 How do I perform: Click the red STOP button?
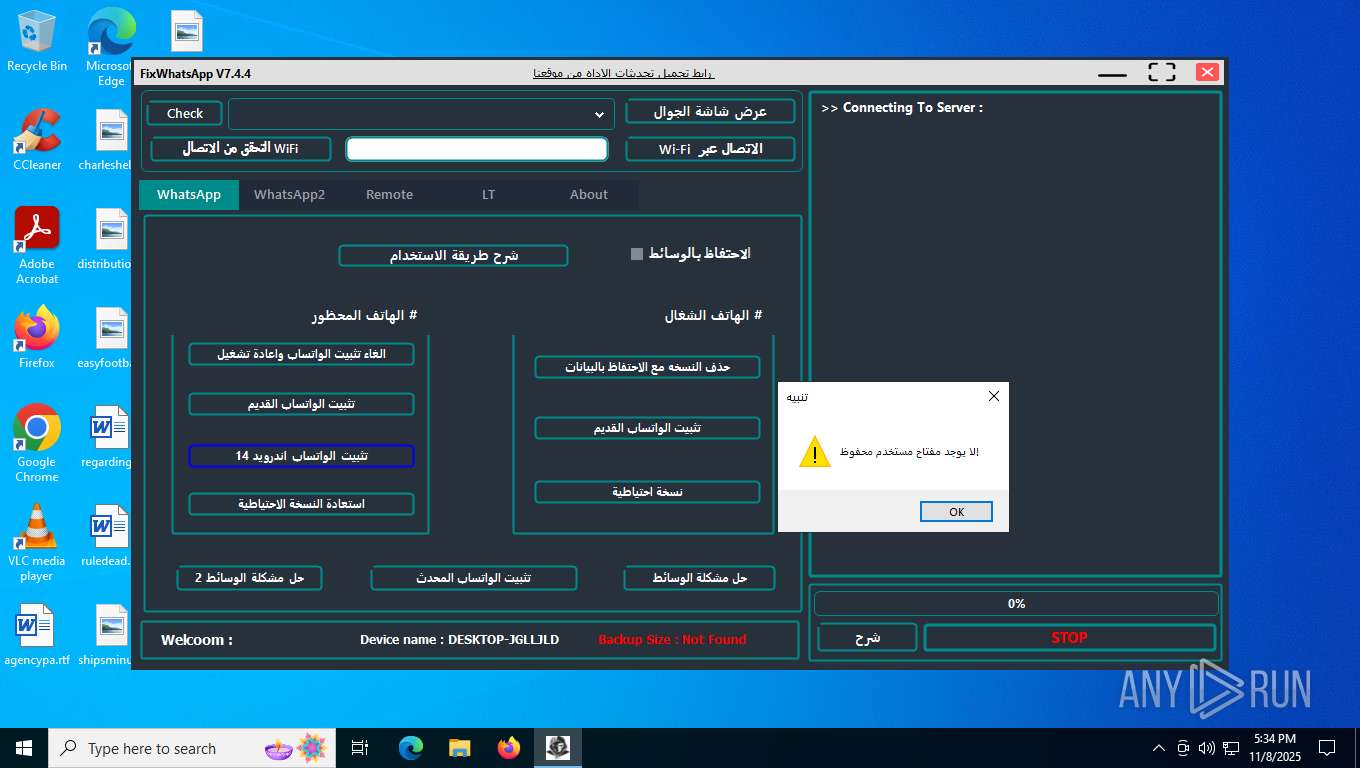click(1069, 638)
